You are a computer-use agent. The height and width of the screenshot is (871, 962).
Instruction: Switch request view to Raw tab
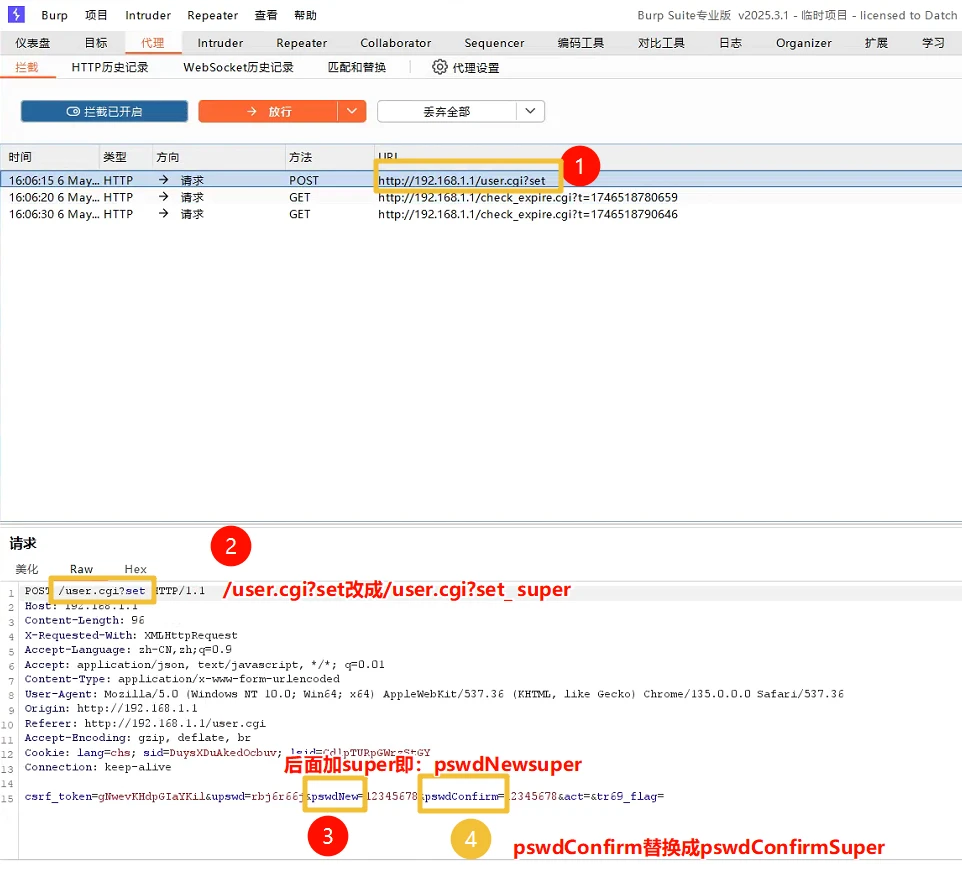(x=81, y=569)
